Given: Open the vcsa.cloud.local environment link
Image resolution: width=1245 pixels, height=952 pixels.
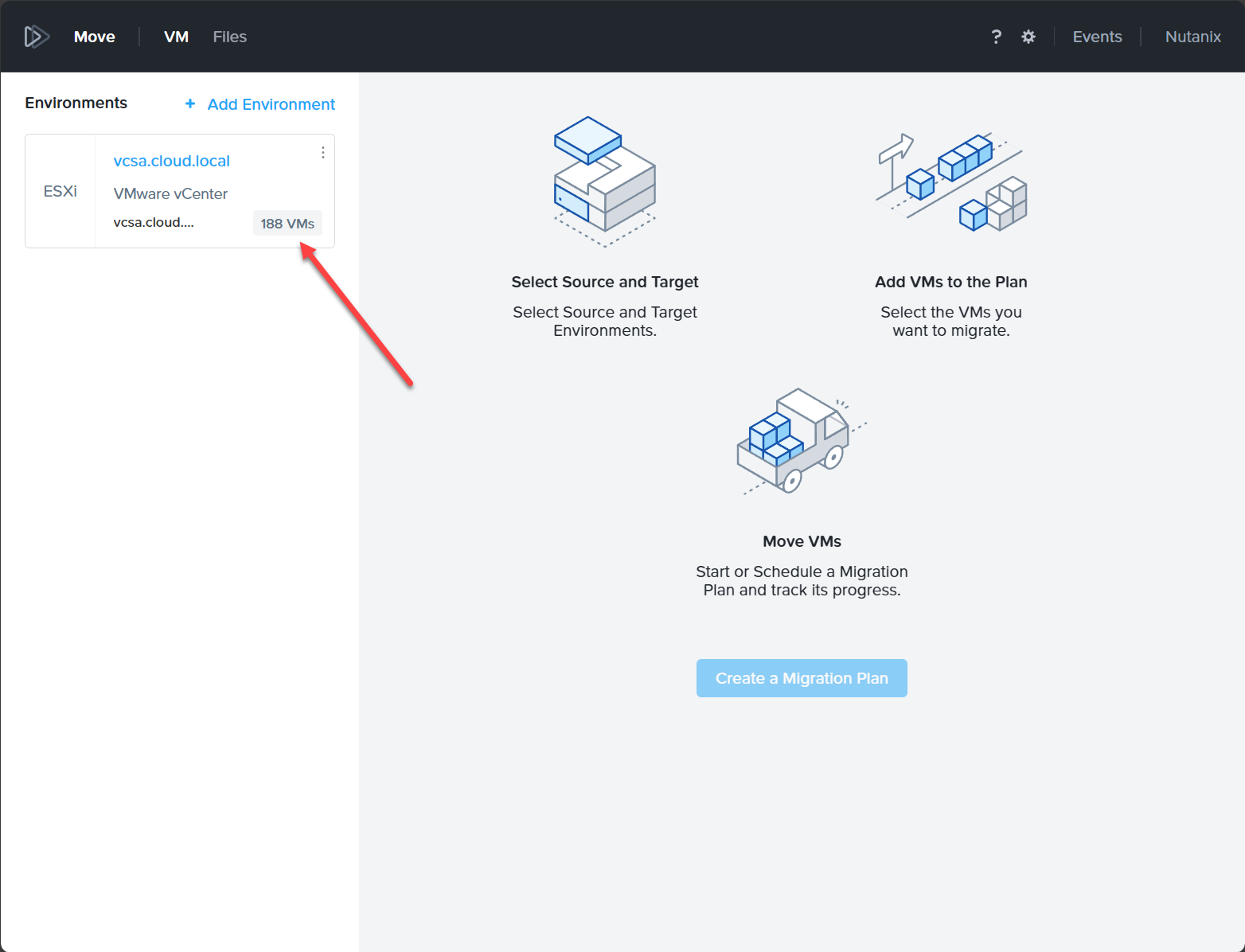Looking at the screenshot, I should 171,161.
